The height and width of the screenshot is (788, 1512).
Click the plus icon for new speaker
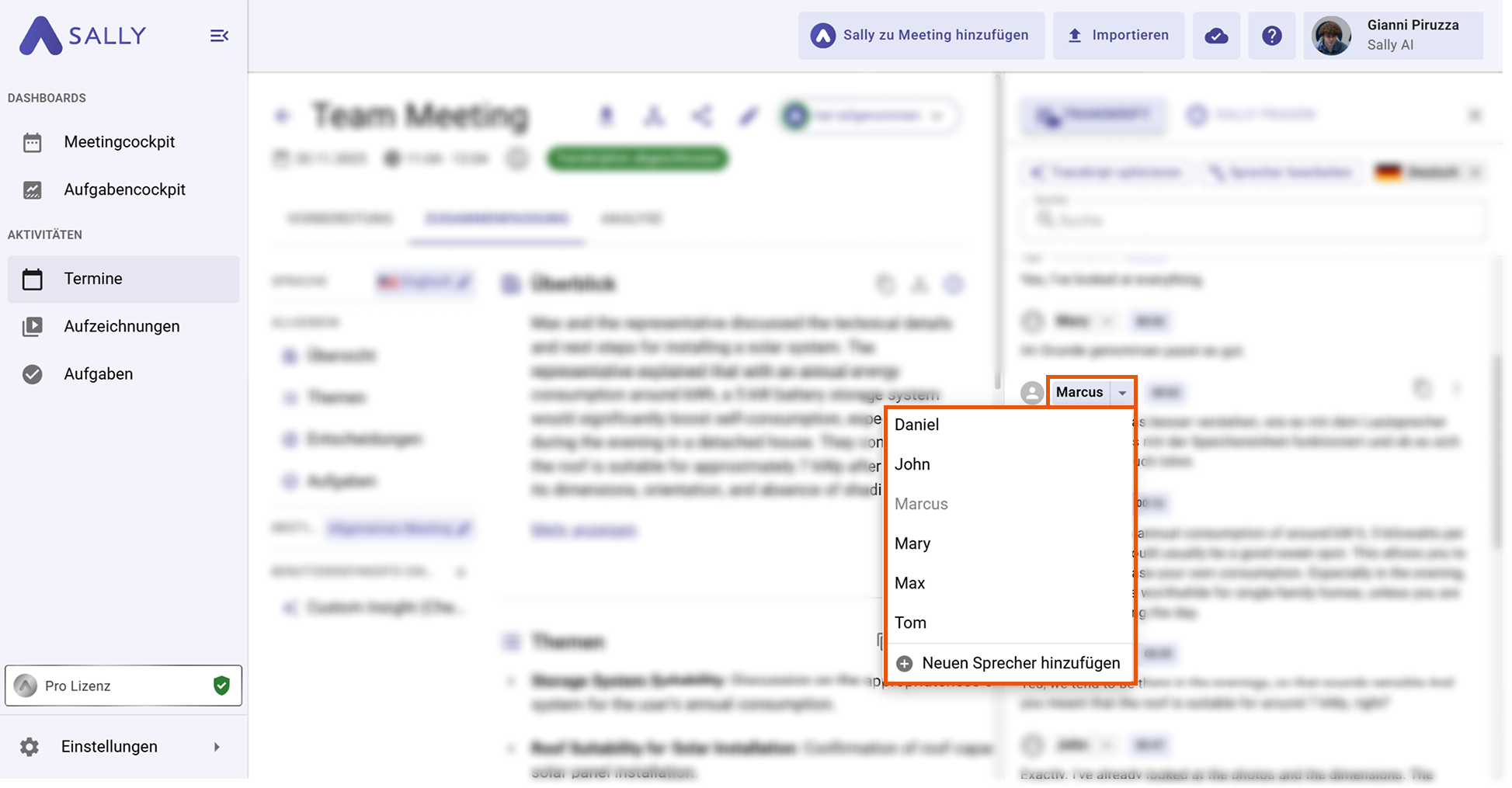coord(904,664)
